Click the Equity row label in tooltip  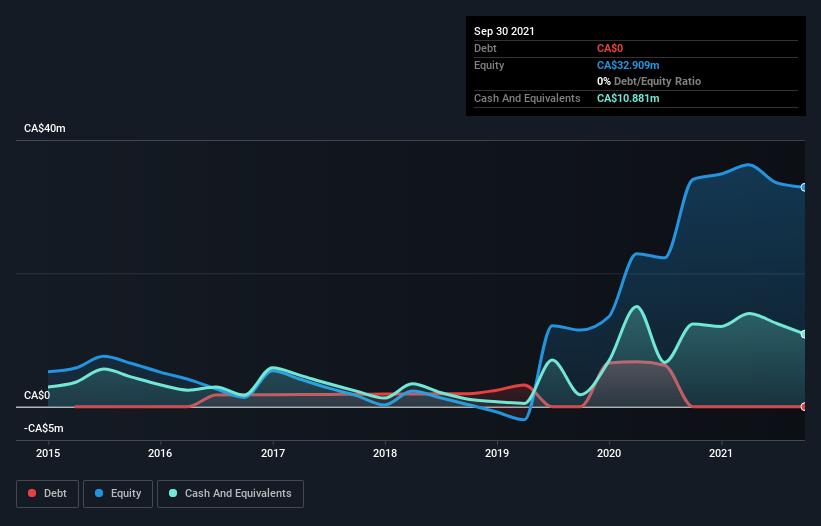tap(489, 65)
